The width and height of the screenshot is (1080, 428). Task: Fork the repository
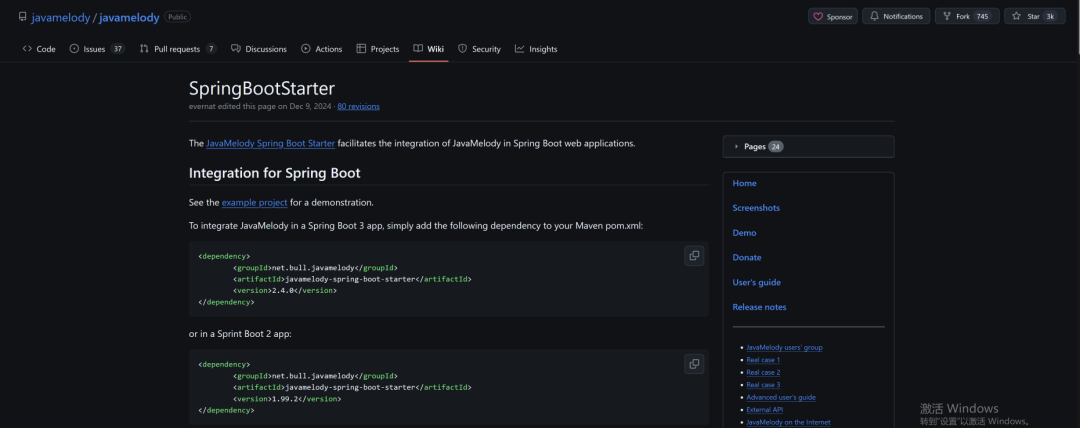pos(967,17)
